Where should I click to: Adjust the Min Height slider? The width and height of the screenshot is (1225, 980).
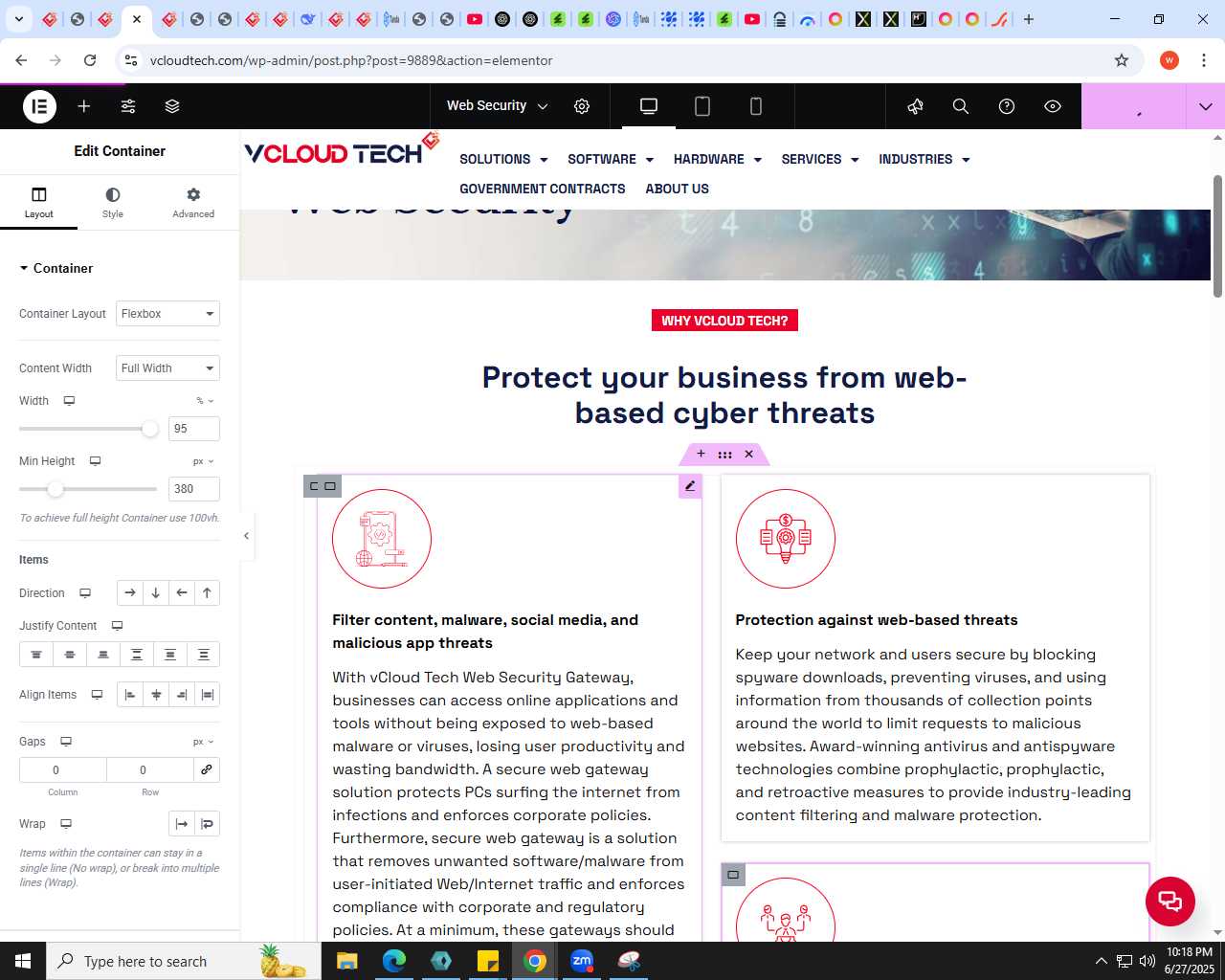tap(56, 489)
